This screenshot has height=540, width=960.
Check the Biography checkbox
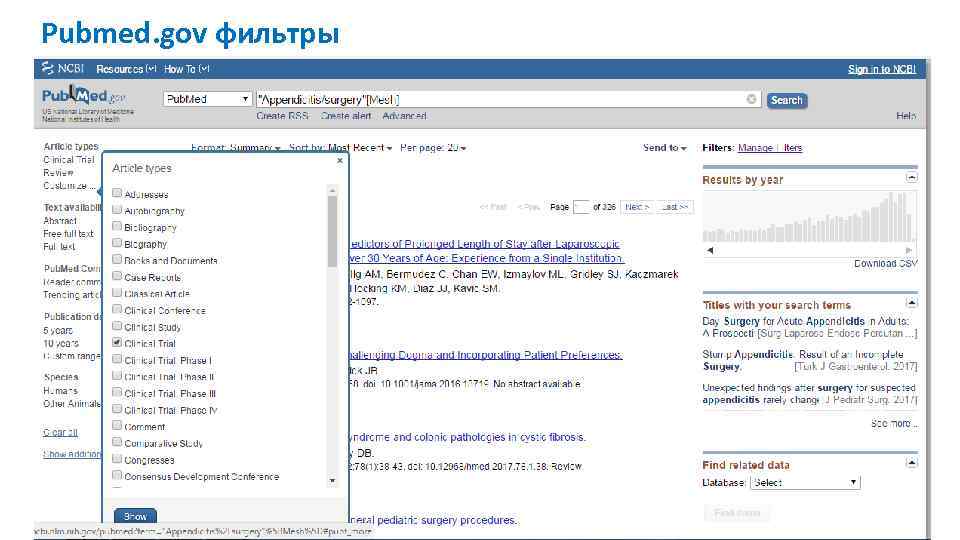click(x=117, y=242)
